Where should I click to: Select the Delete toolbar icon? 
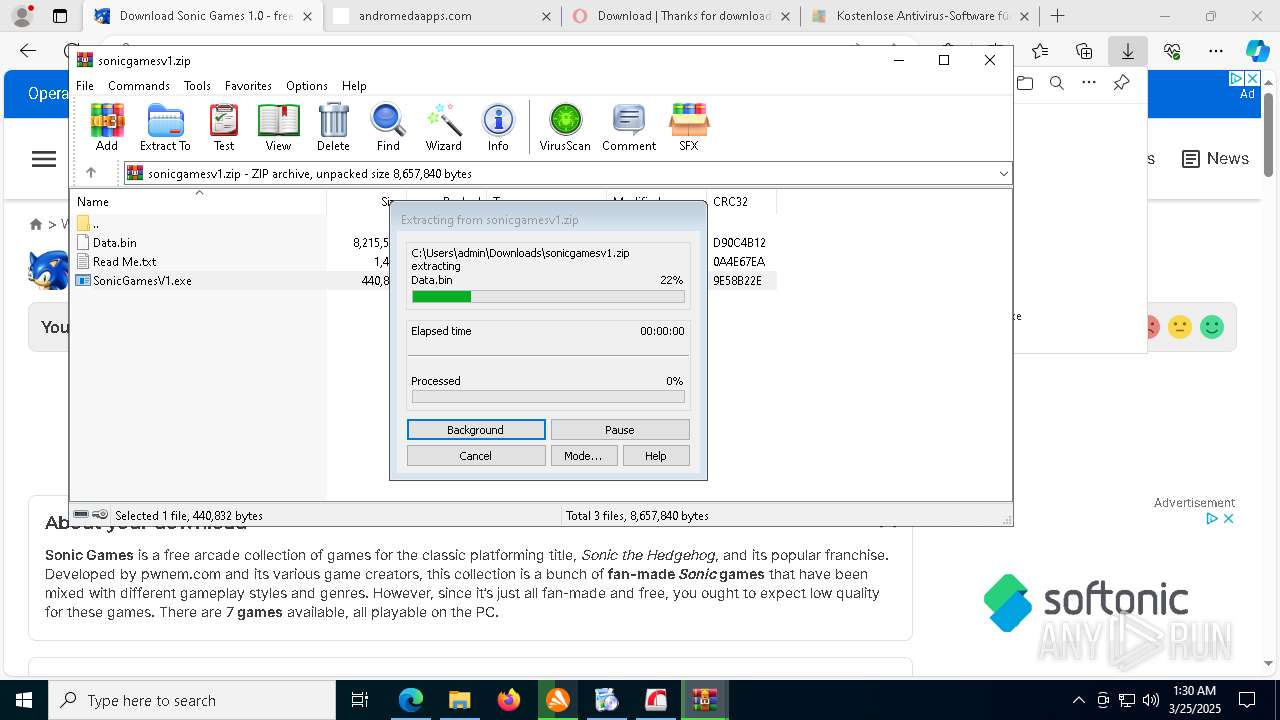click(333, 127)
